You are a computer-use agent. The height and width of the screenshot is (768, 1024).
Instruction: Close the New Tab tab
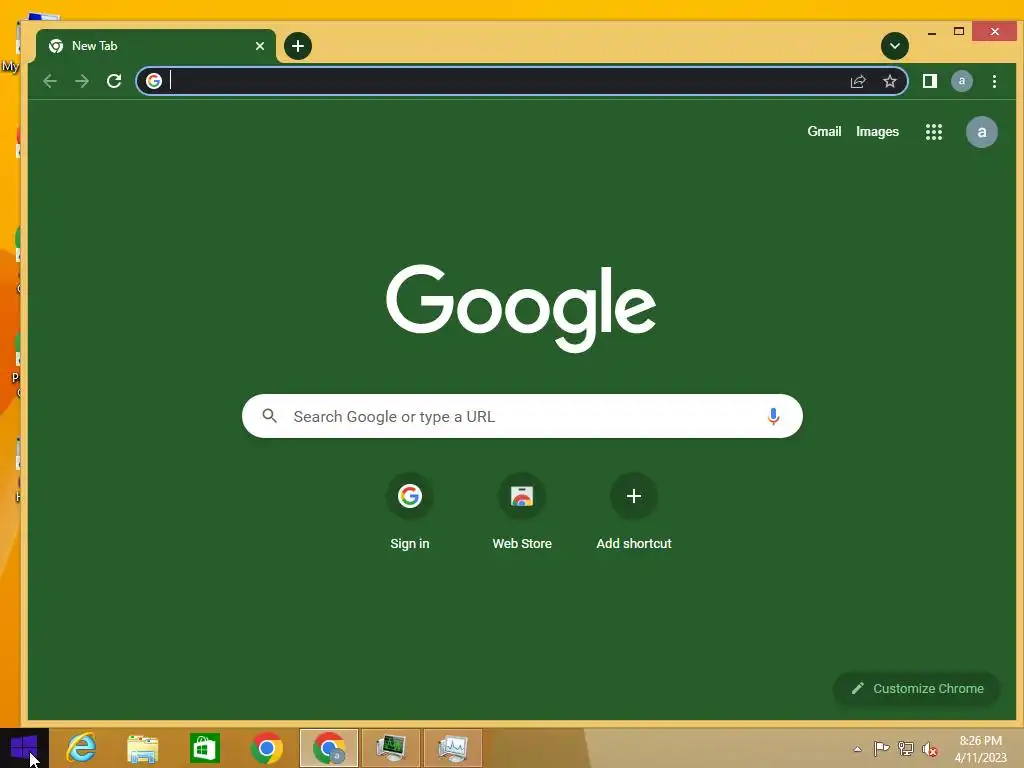pos(260,46)
